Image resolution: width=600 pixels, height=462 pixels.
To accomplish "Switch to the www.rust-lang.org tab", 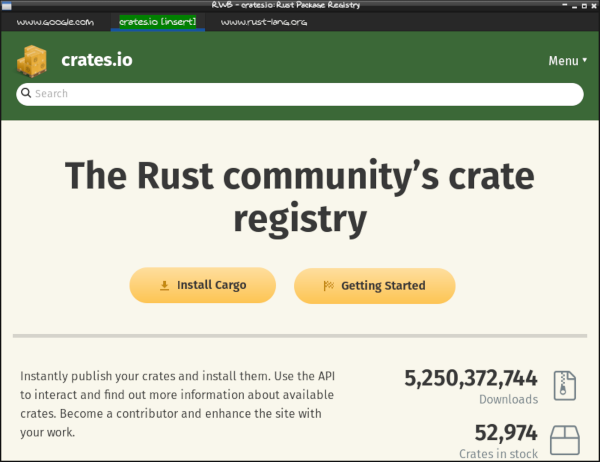I will click(x=264, y=22).
